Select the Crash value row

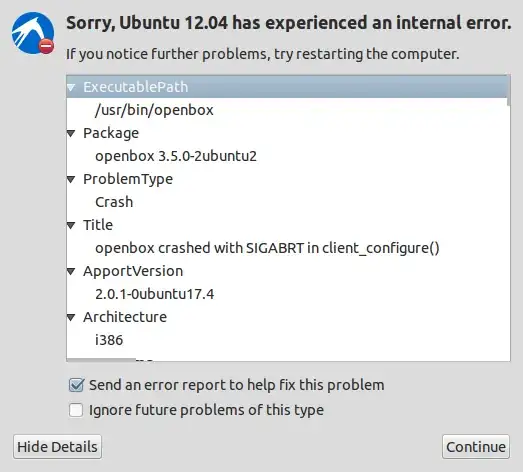tap(287, 202)
